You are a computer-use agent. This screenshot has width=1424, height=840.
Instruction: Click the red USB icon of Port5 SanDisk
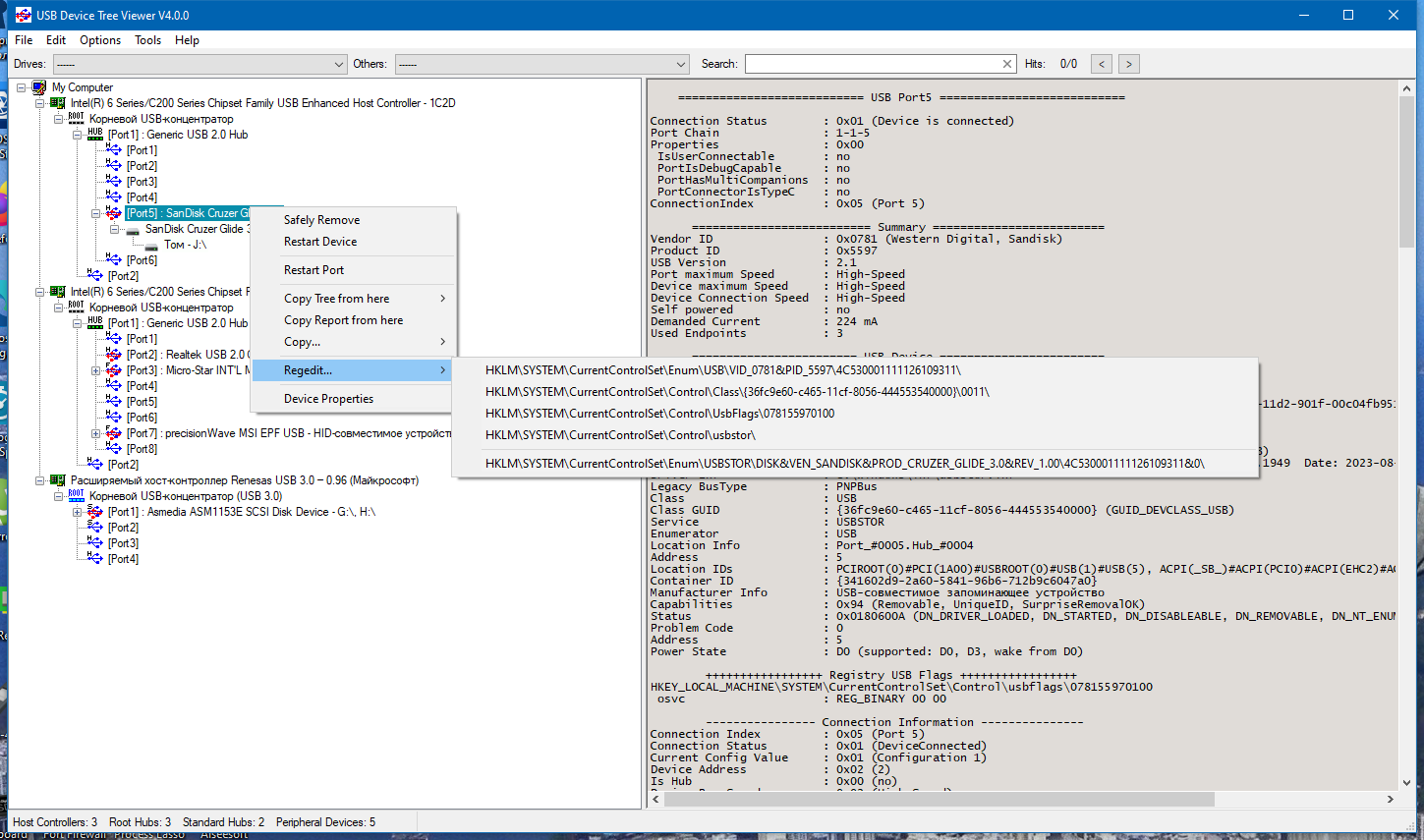tap(114, 213)
